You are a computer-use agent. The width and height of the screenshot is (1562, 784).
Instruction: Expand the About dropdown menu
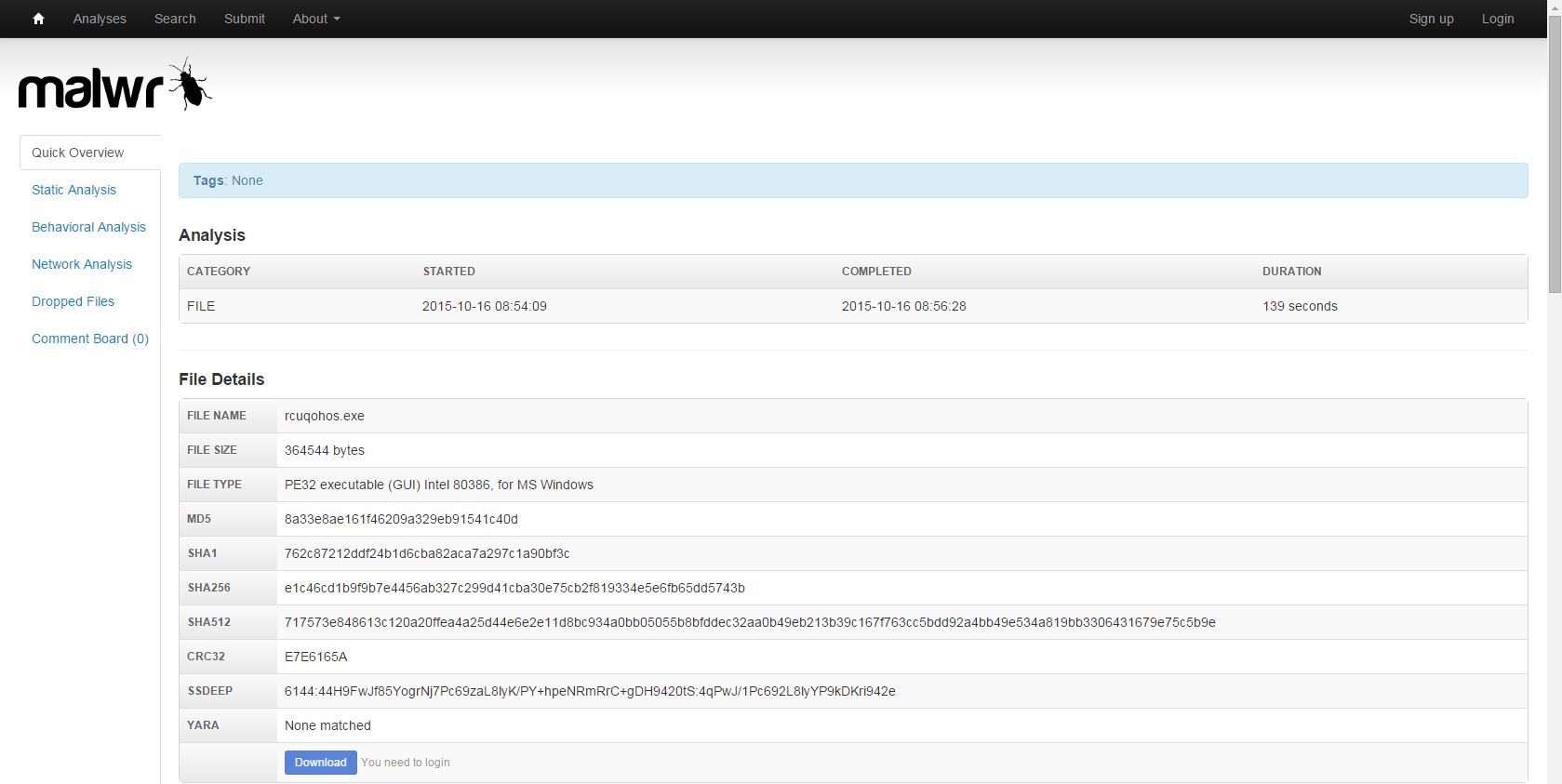pyautogui.click(x=316, y=19)
